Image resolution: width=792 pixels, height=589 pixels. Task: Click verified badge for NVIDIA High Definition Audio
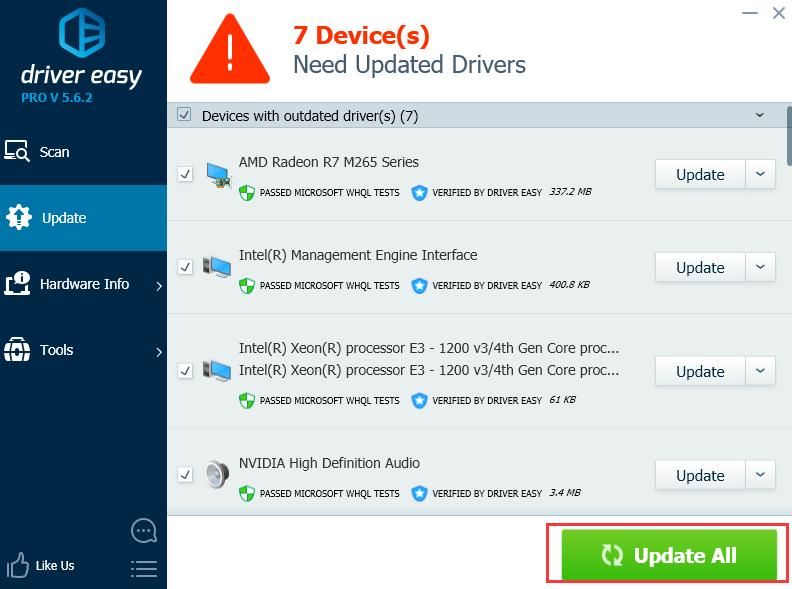tap(419, 493)
